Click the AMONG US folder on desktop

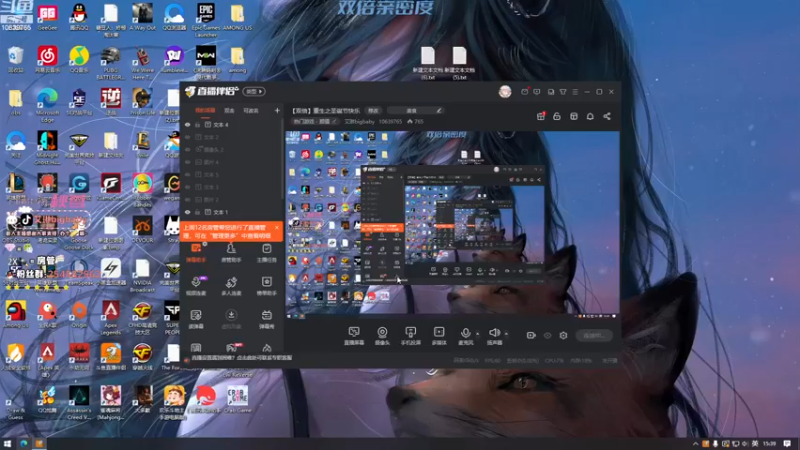237,17
